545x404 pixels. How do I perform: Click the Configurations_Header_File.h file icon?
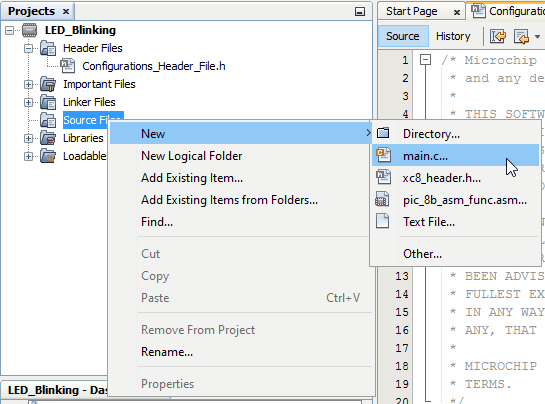pyautogui.click(x=67, y=66)
